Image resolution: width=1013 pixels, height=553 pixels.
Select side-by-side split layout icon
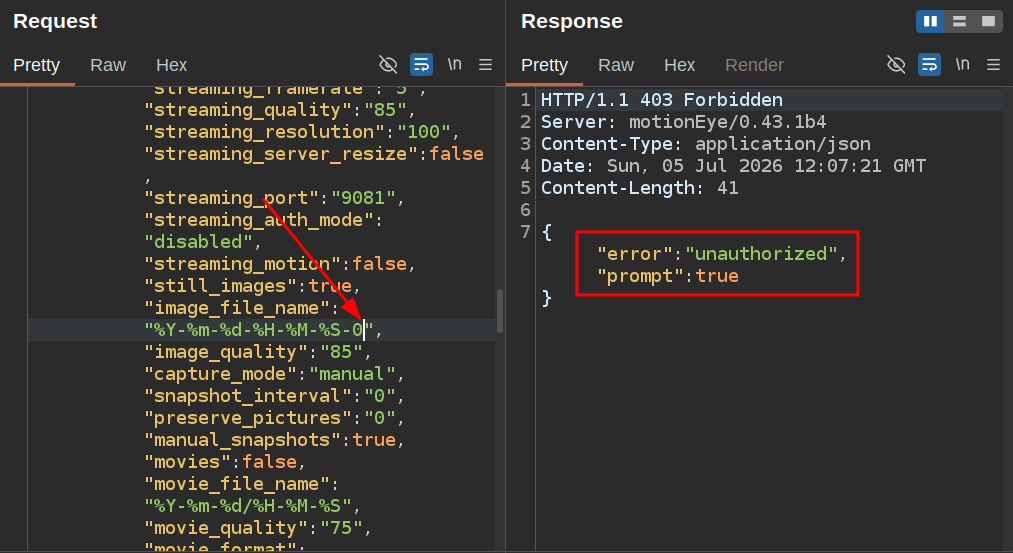pyautogui.click(x=930, y=21)
